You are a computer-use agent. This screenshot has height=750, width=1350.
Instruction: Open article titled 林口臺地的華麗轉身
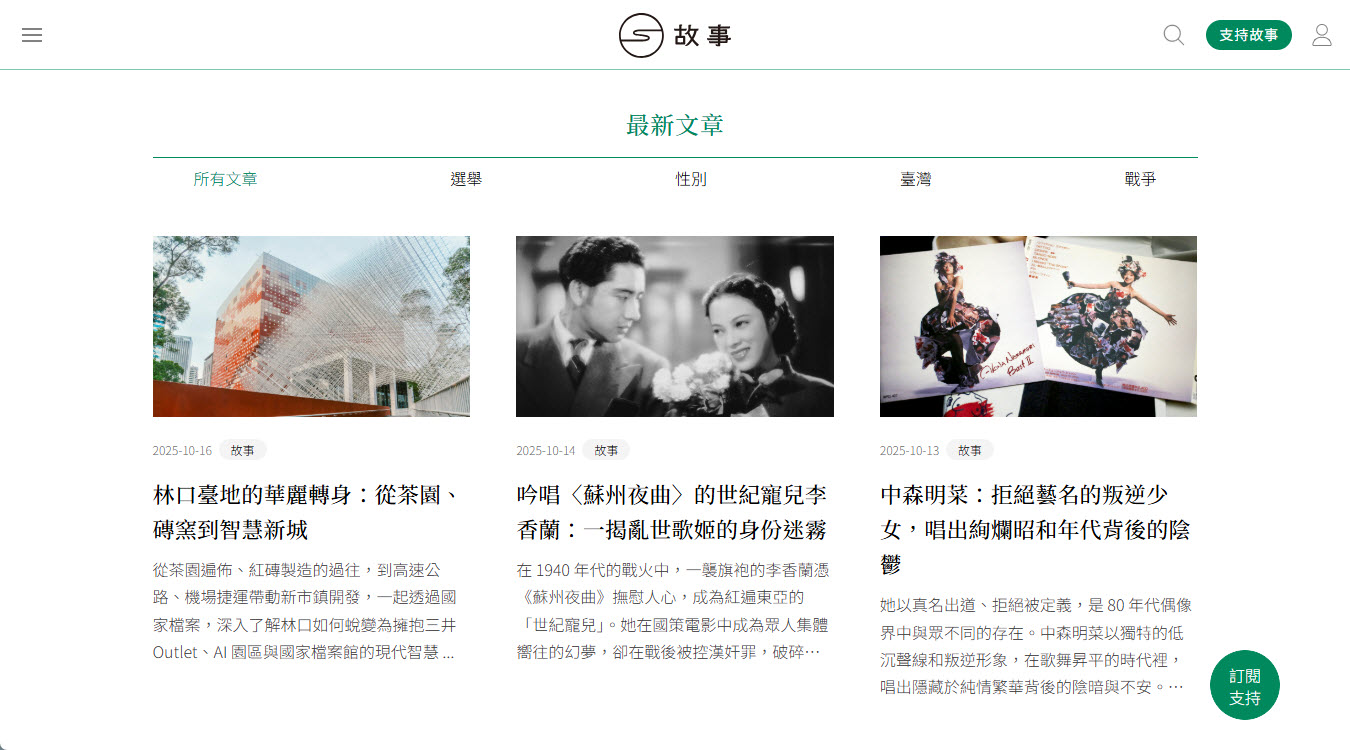(x=307, y=512)
